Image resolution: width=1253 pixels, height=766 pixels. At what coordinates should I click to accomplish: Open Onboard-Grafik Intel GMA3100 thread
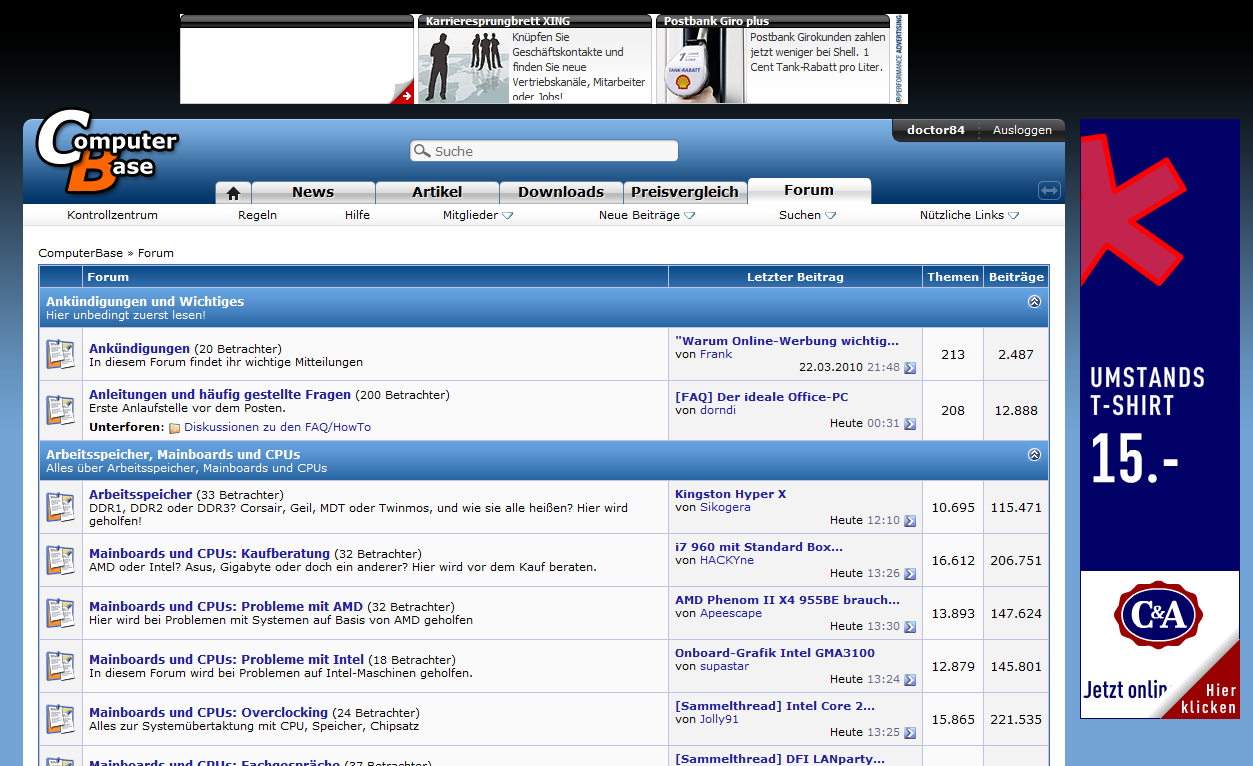click(x=775, y=653)
